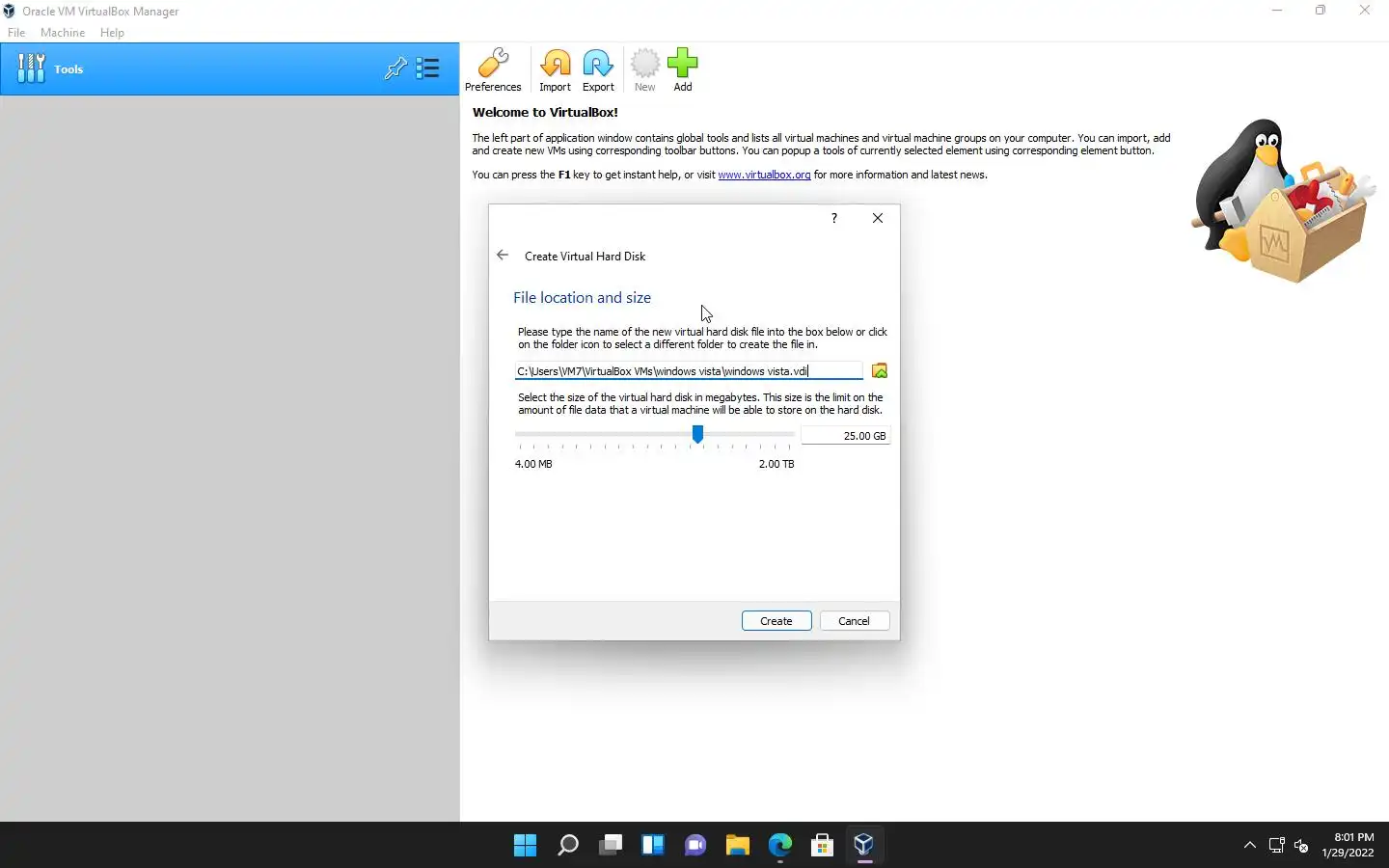Open the File menu
Image resolution: width=1389 pixels, height=868 pixels.
(x=16, y=33)
